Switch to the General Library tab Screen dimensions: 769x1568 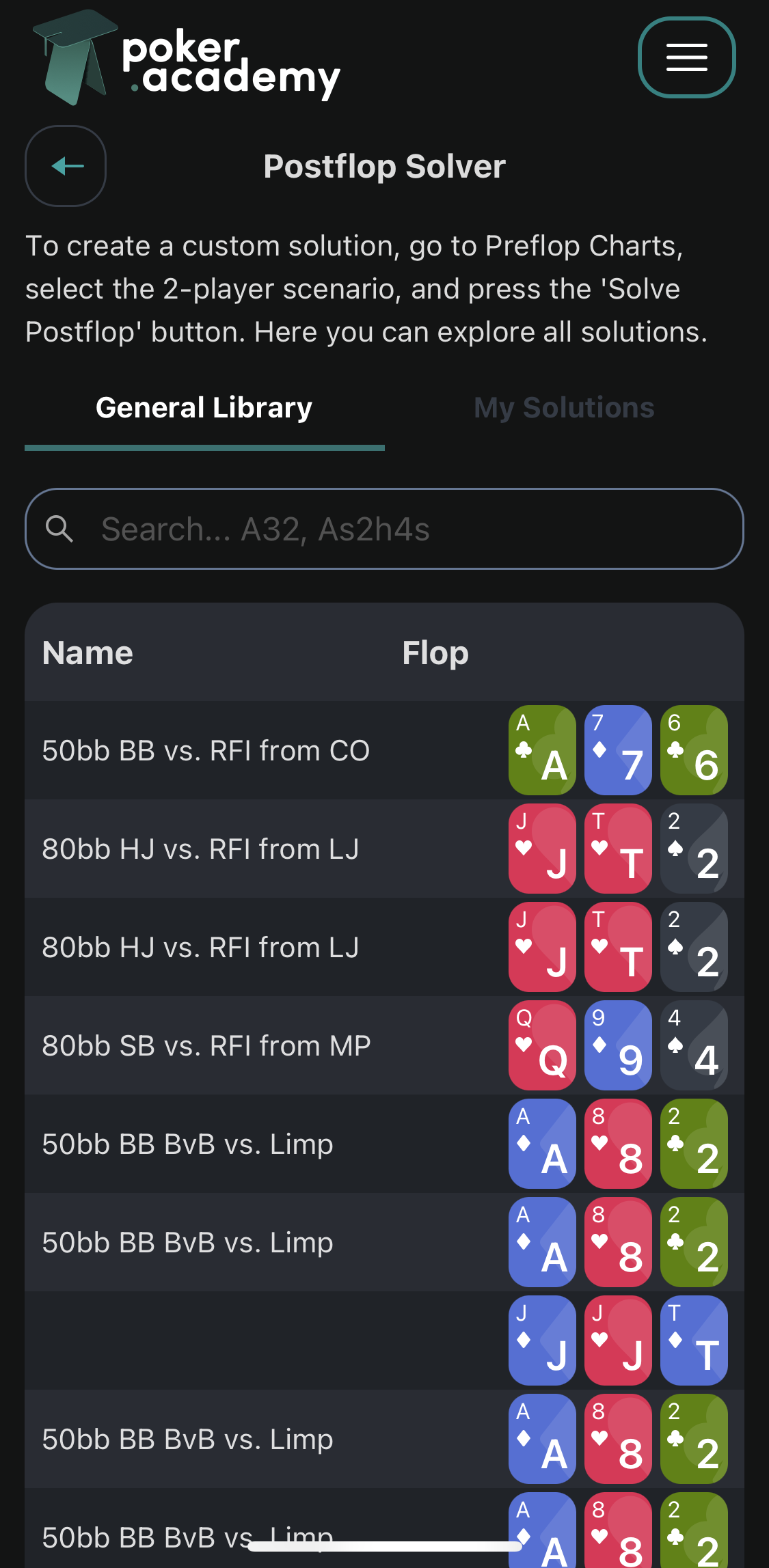point(204,408)
